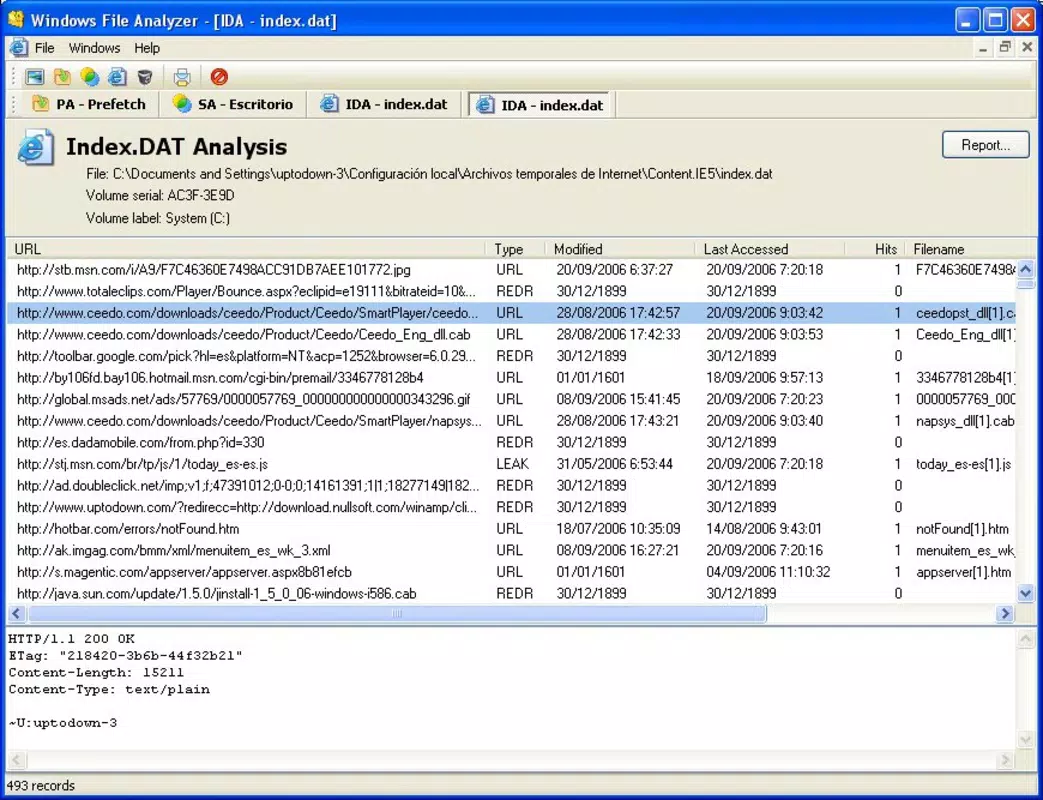Click the Report... button
Viewport: 1043px width, 800px height.
click(x=985, y=145)
